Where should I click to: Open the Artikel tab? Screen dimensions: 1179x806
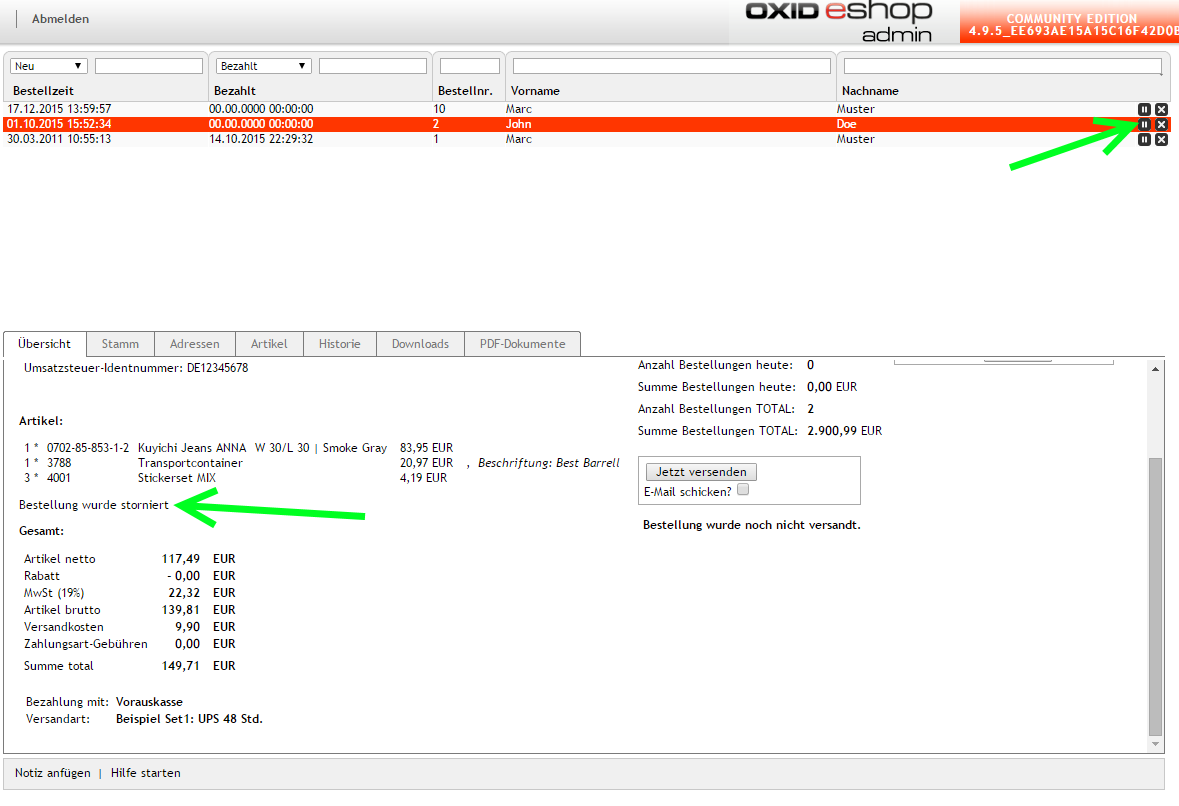pyautogui.click(x=269, y=344)
